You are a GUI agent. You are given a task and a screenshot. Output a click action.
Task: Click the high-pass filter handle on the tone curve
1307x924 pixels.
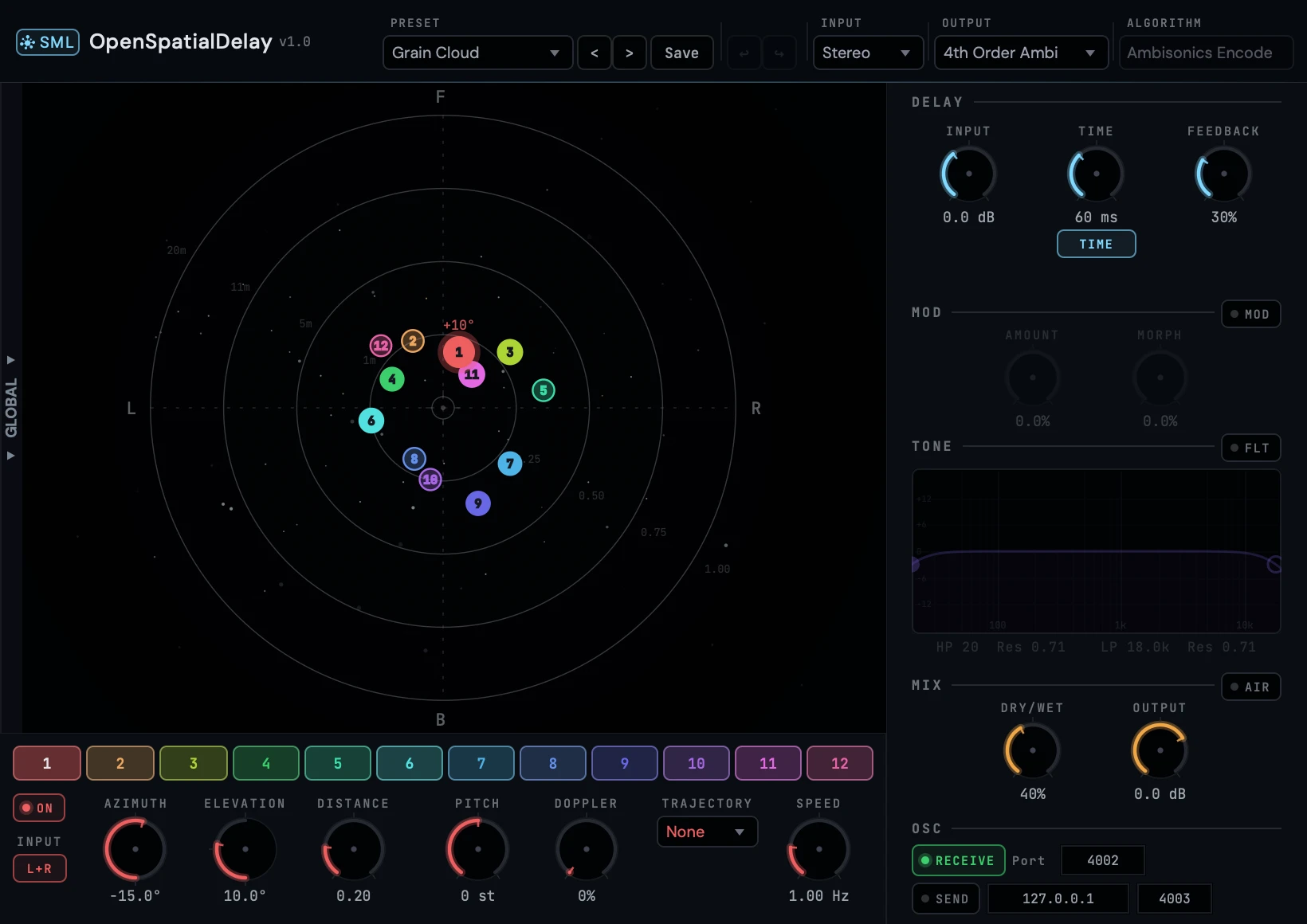[916, 565]
